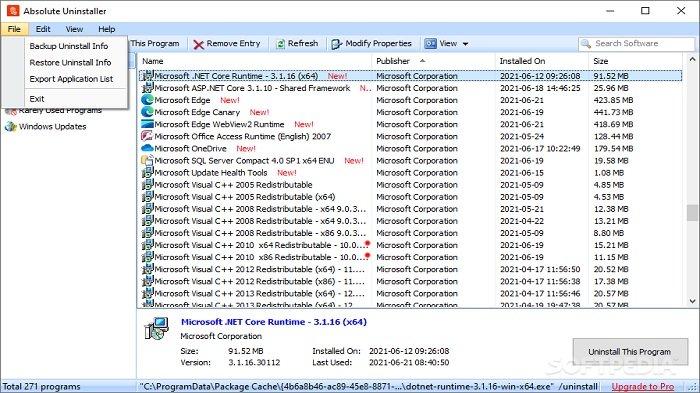Viewport: 700px width, 393px height.
Task: Choose Backup Uninstall Info from File menu
Action: [69, 46]
